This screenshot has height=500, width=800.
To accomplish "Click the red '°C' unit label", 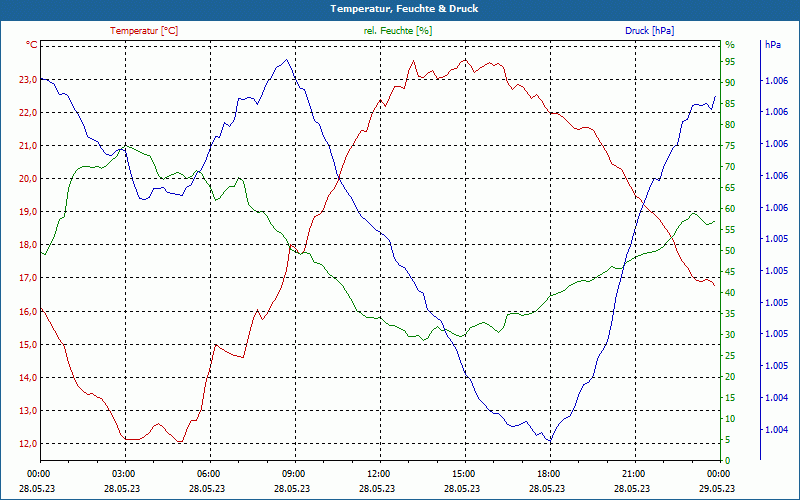I will 32,45.
